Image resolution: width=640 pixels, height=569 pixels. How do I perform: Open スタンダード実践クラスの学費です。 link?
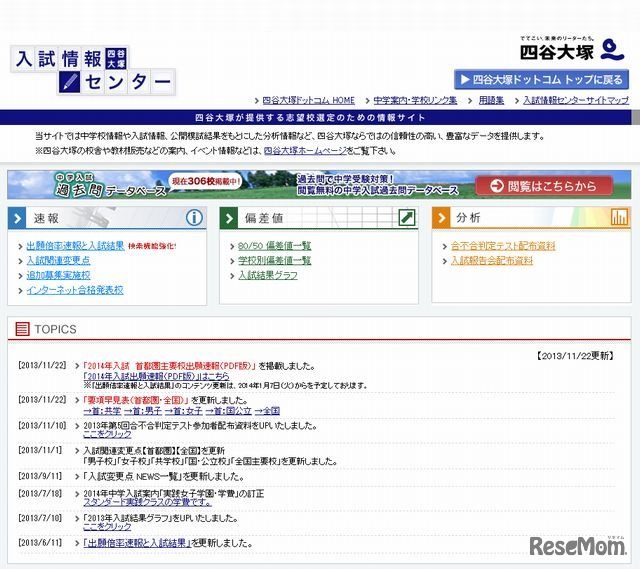[147, 502]
